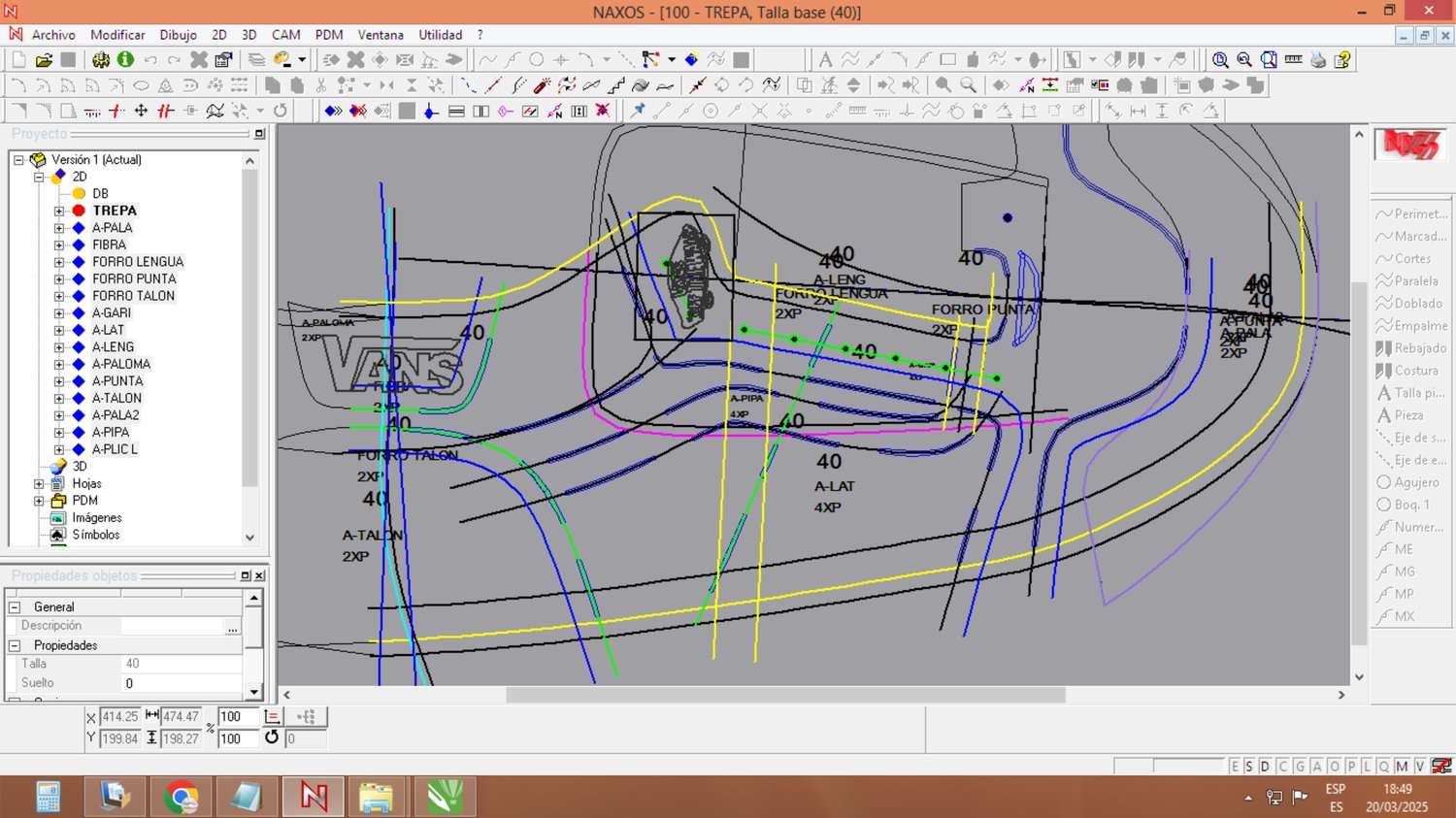1456x818 pixels.
Task: Open the Utilidad menu
Action: point(440,35)
